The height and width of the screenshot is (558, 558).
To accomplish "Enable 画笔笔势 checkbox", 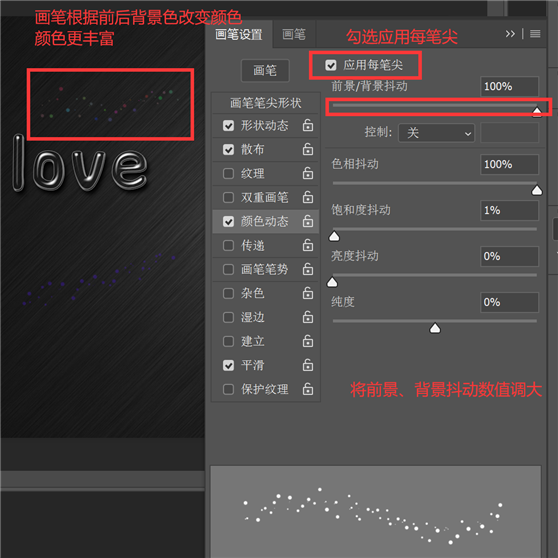I will [228, 269].
